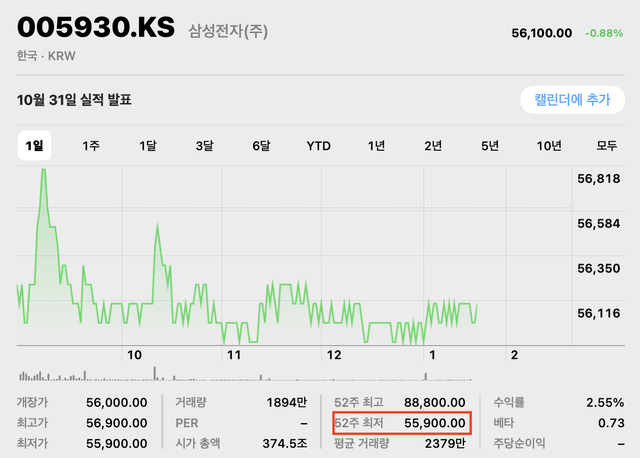The height and width of the screenshot is (458, 640).
Task: Toggle the -0.88% price change display
Action: coord(606,33)
